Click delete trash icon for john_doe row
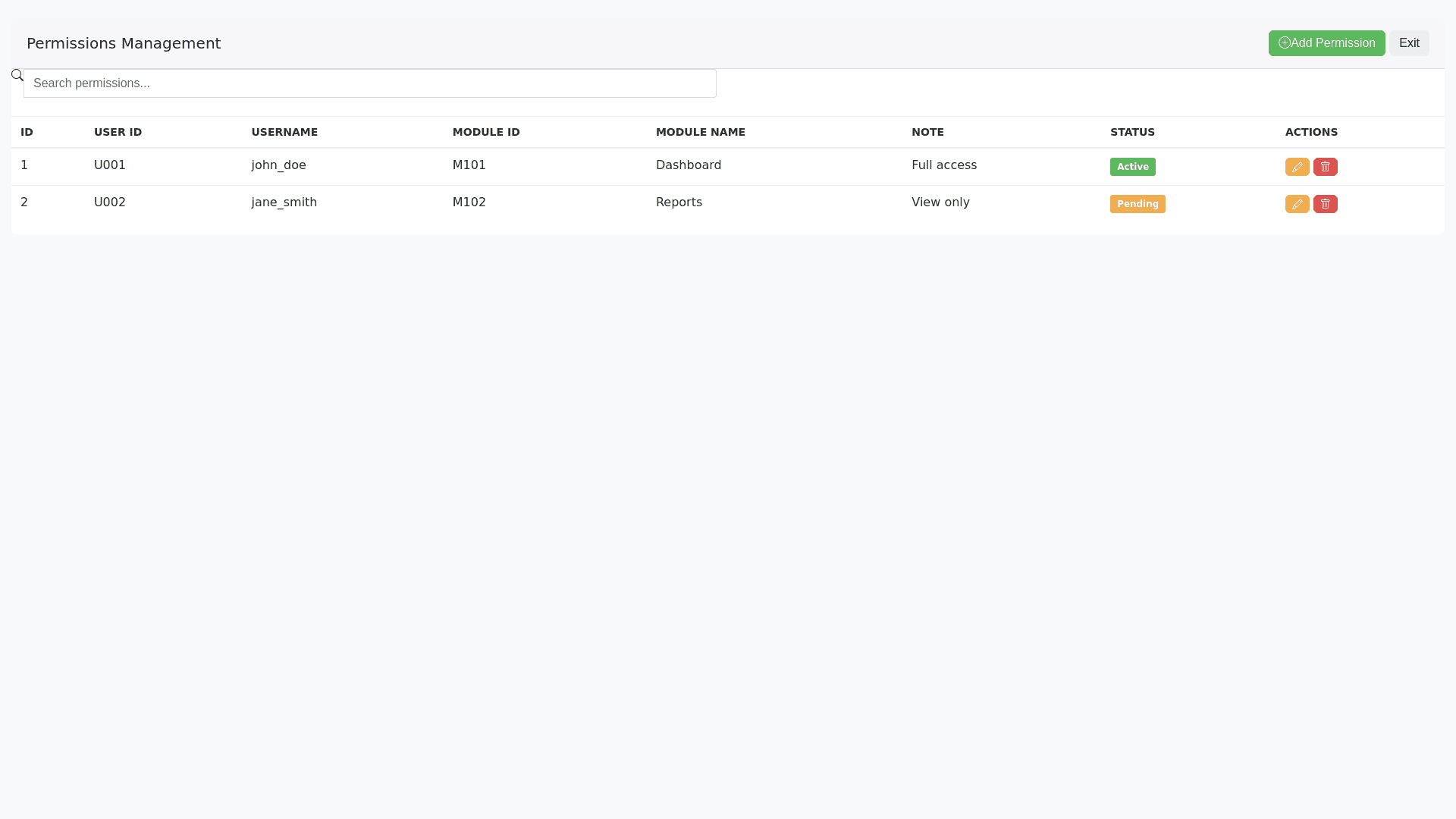The height and width of the screenshot is (819, 1456). coord(1325,167)
